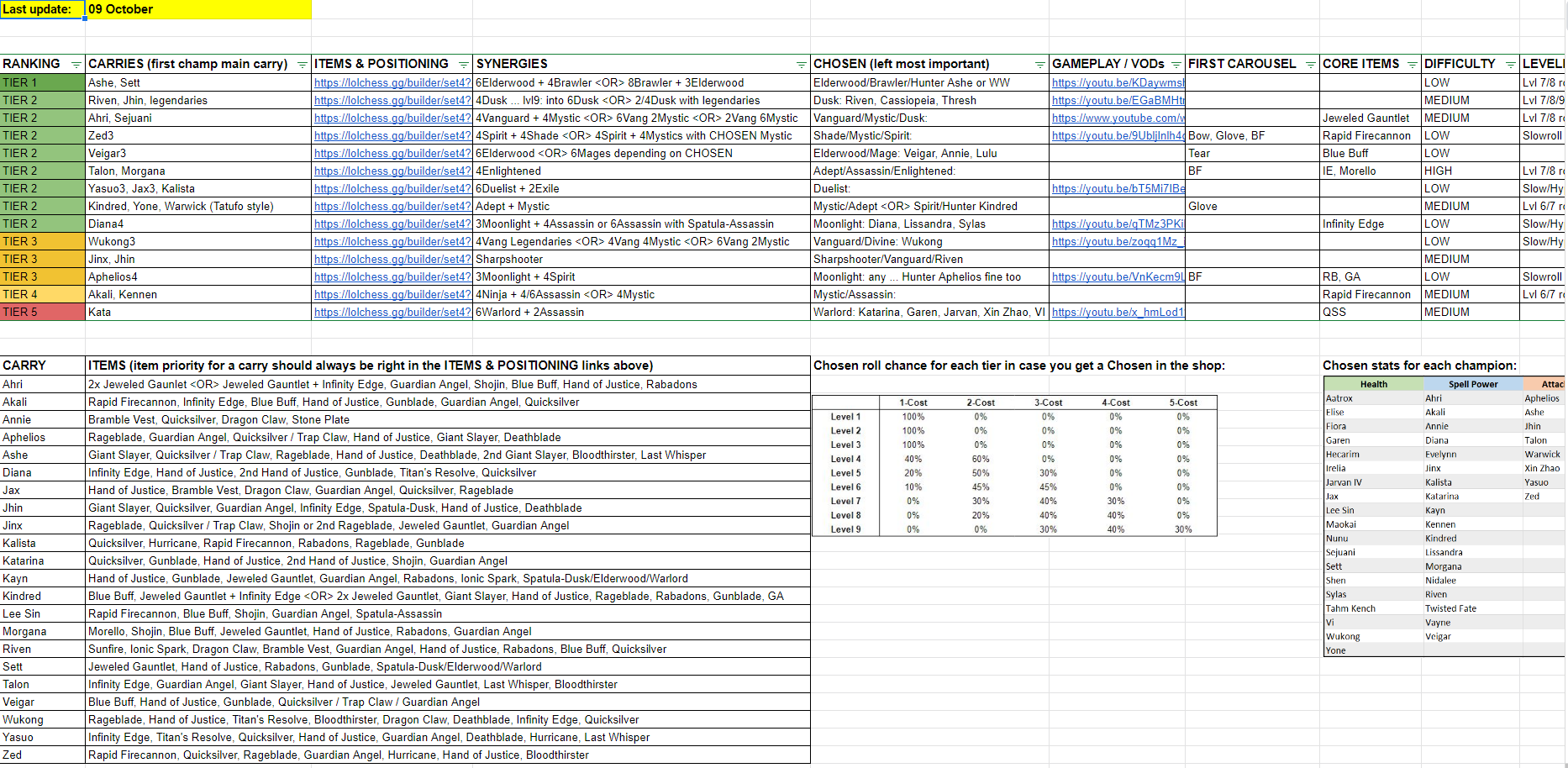Click the red 'TIER 5' cell
The image size is (1568, 768).
pos(42,312)
